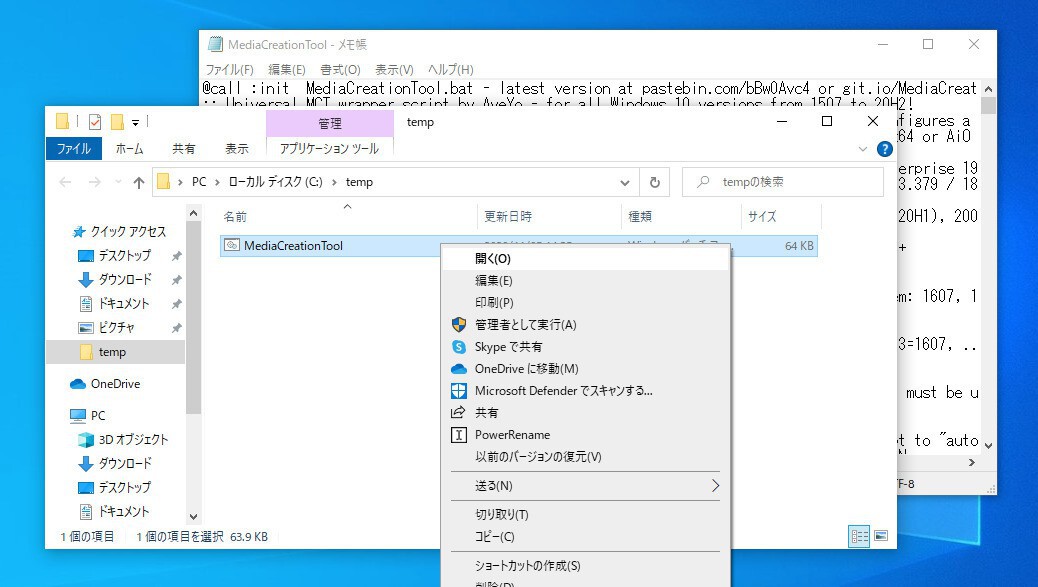Screen dimensions: 1038x587
Task: Customize quick access toolbar dropdown arrow
Action: coord(135,122)
